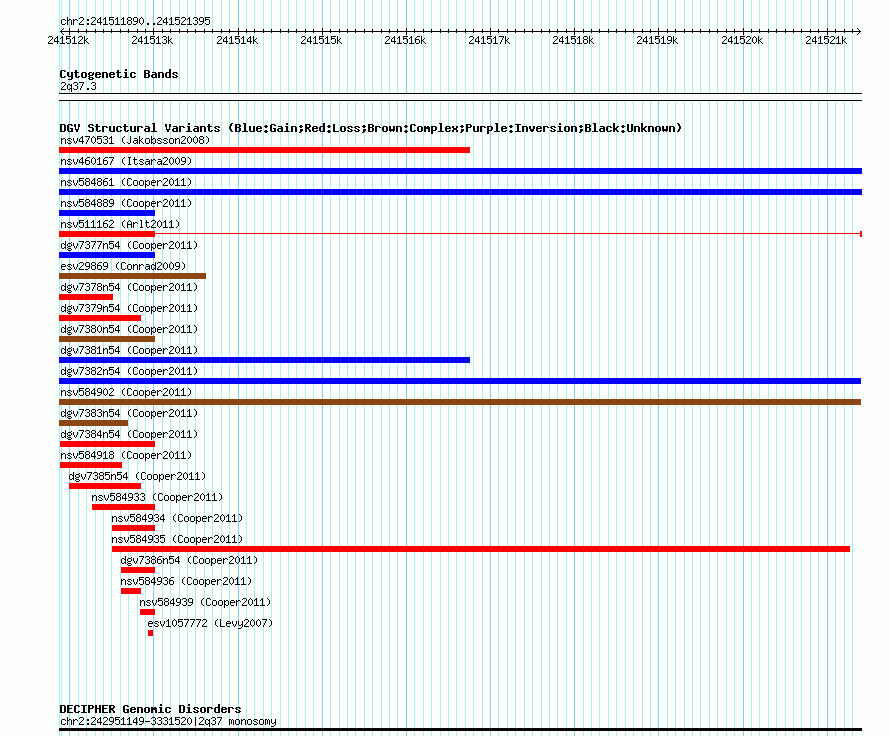Open the 2q37 monosomy DECIPHER entry
The height and width of the screenshot is (736, 890).
pos(168,721)
